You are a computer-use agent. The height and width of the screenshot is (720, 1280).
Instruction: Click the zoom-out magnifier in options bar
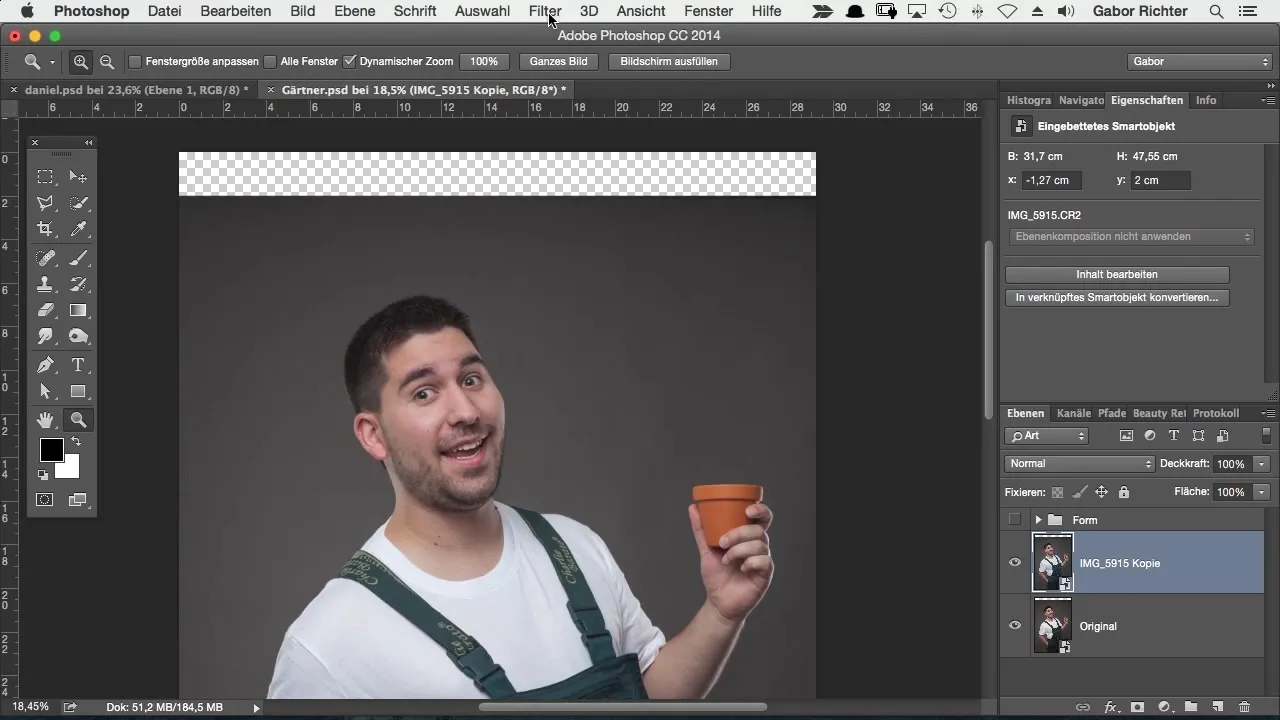(106, 62)
